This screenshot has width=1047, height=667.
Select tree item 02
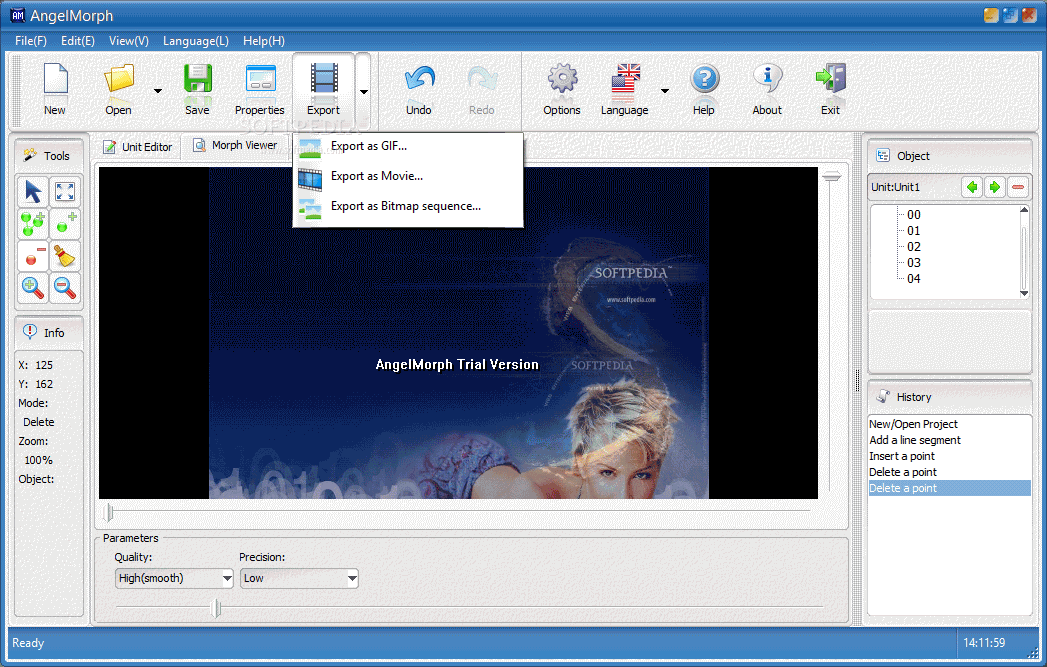(913, 247)
